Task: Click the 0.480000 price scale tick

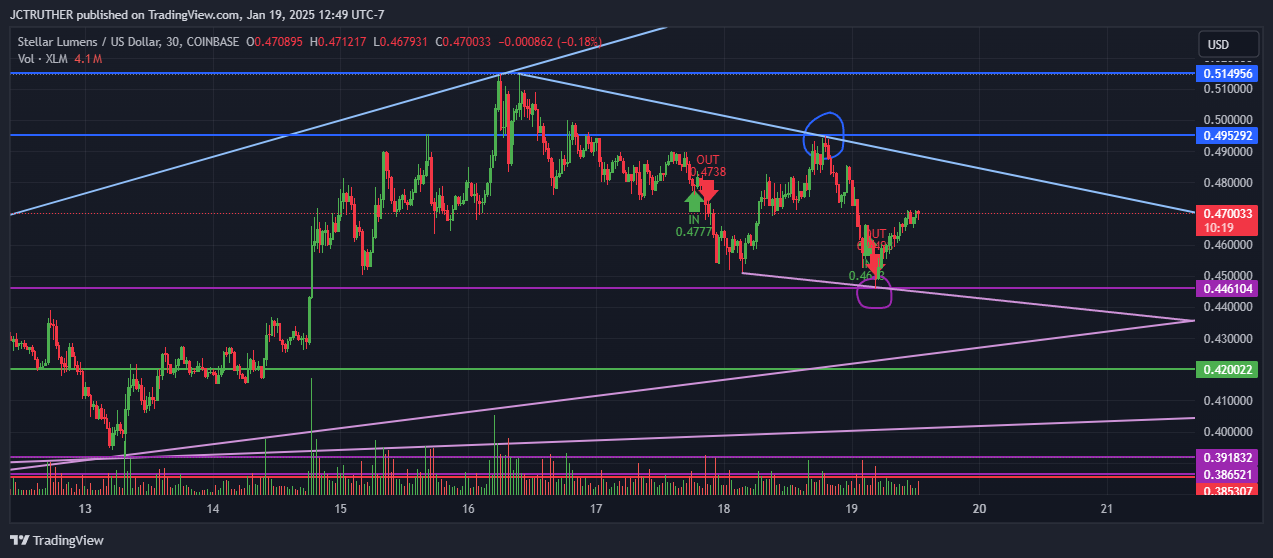Action: 1227,183
